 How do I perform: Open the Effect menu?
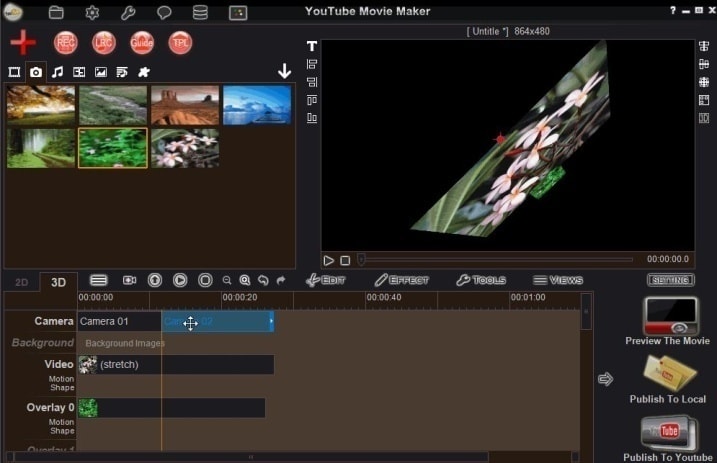(x=402, y=280)
